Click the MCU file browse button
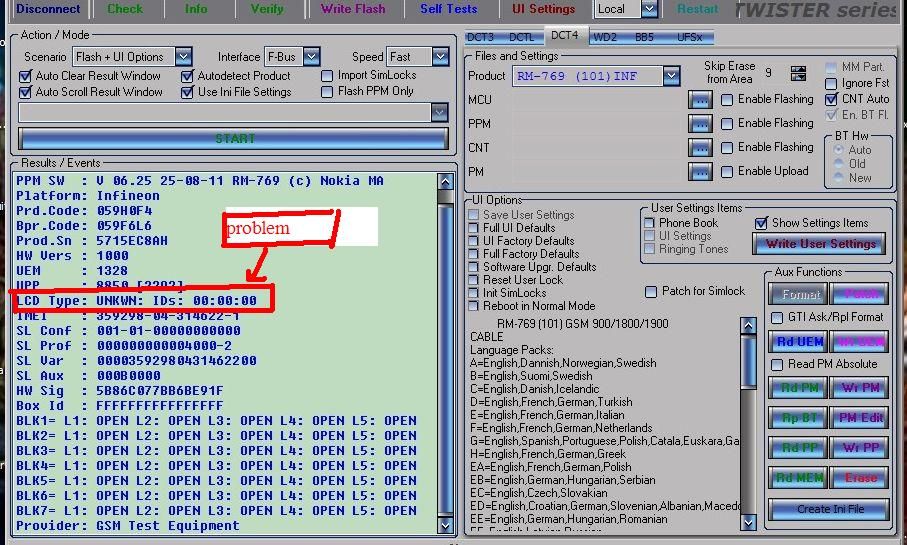907x545 pixels. coord(699,100)
